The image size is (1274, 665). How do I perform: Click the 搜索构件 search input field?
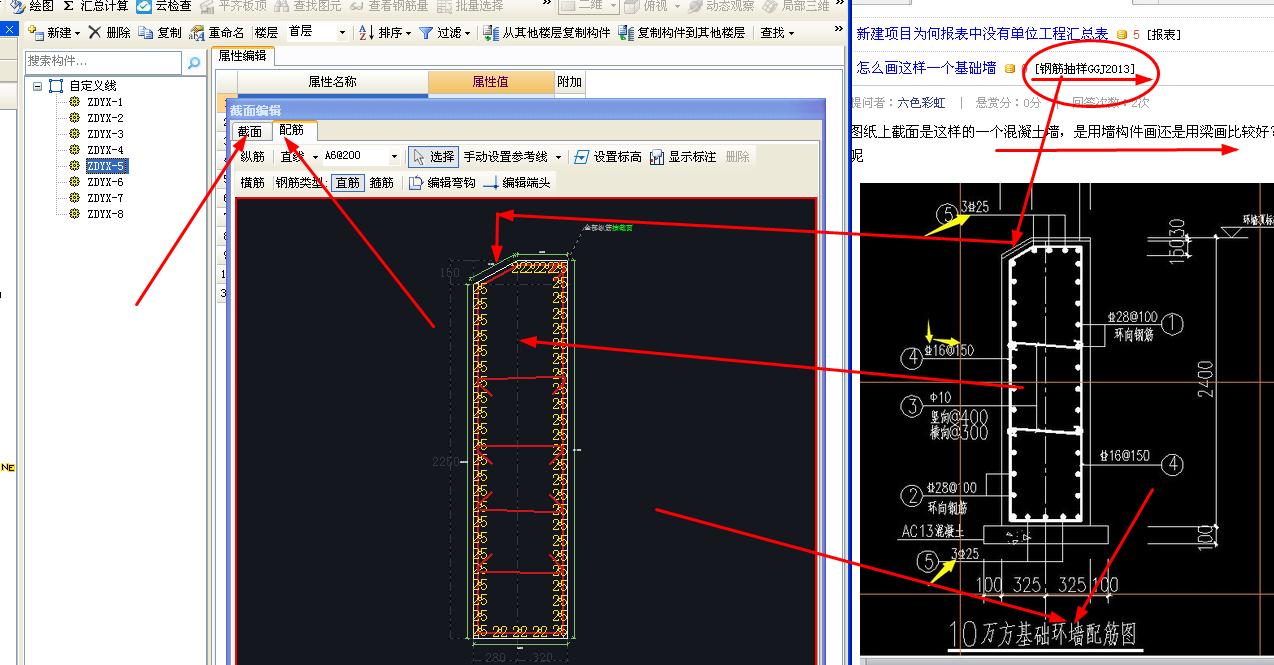pos(105,63)
